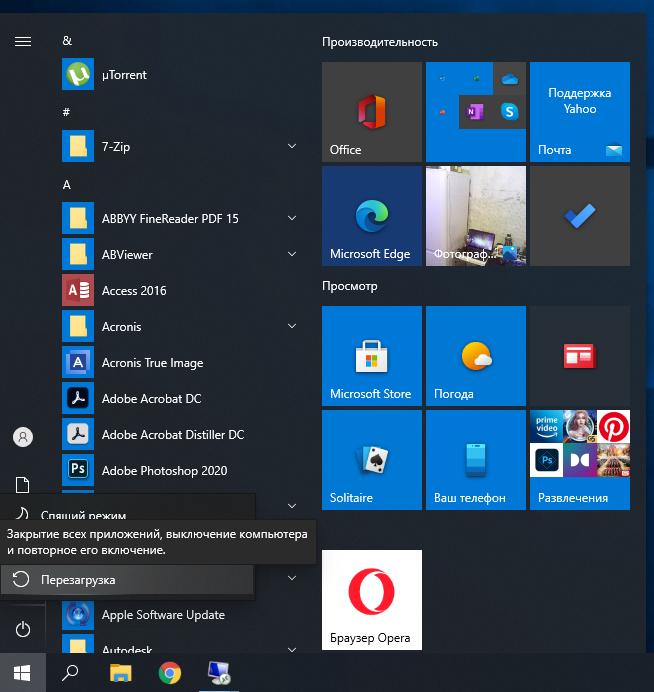This screenshot has height=692, width=654.
Task: Launch the Opera browser tile
Action: coord(371,600)
